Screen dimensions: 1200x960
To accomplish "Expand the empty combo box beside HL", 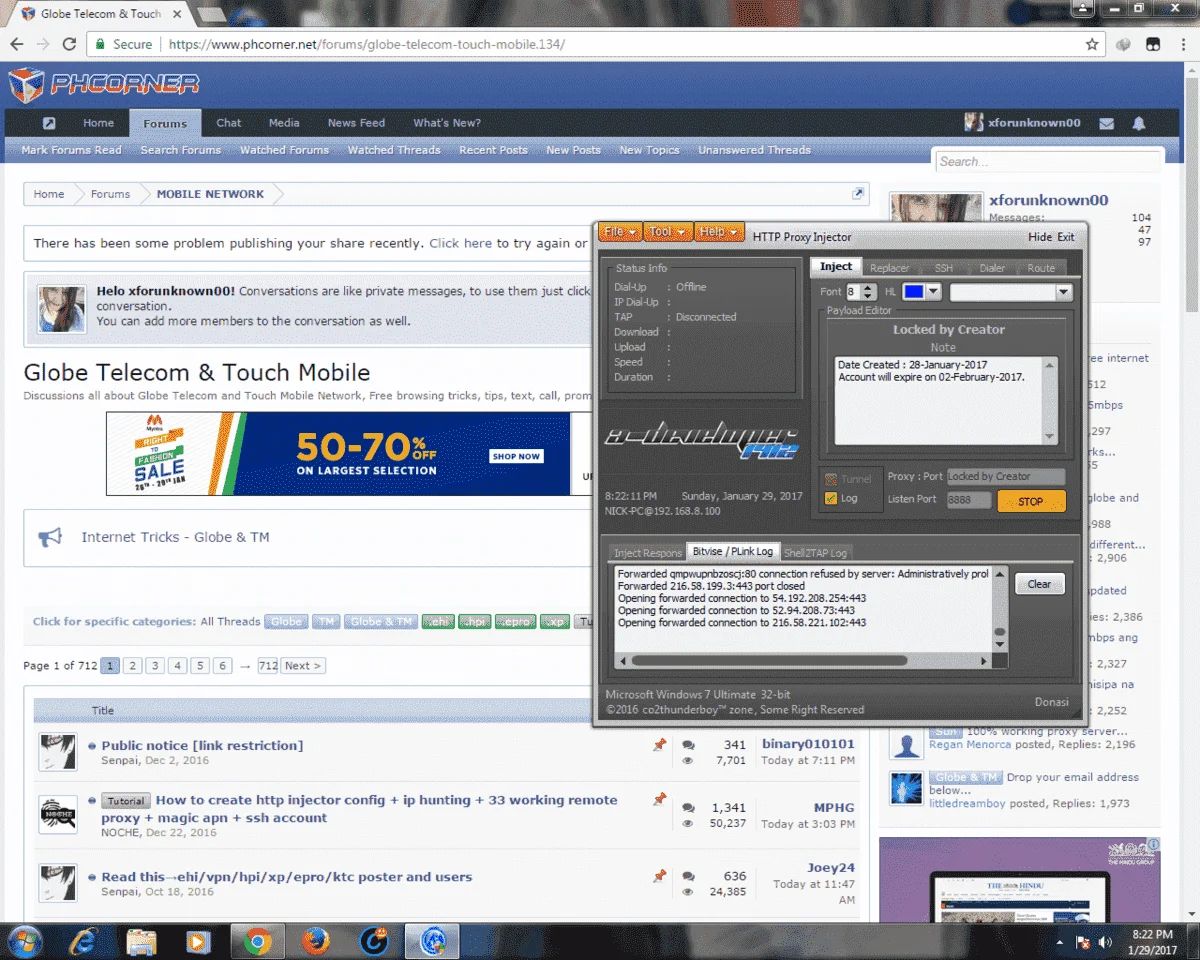I will [x=1064, y=293].
